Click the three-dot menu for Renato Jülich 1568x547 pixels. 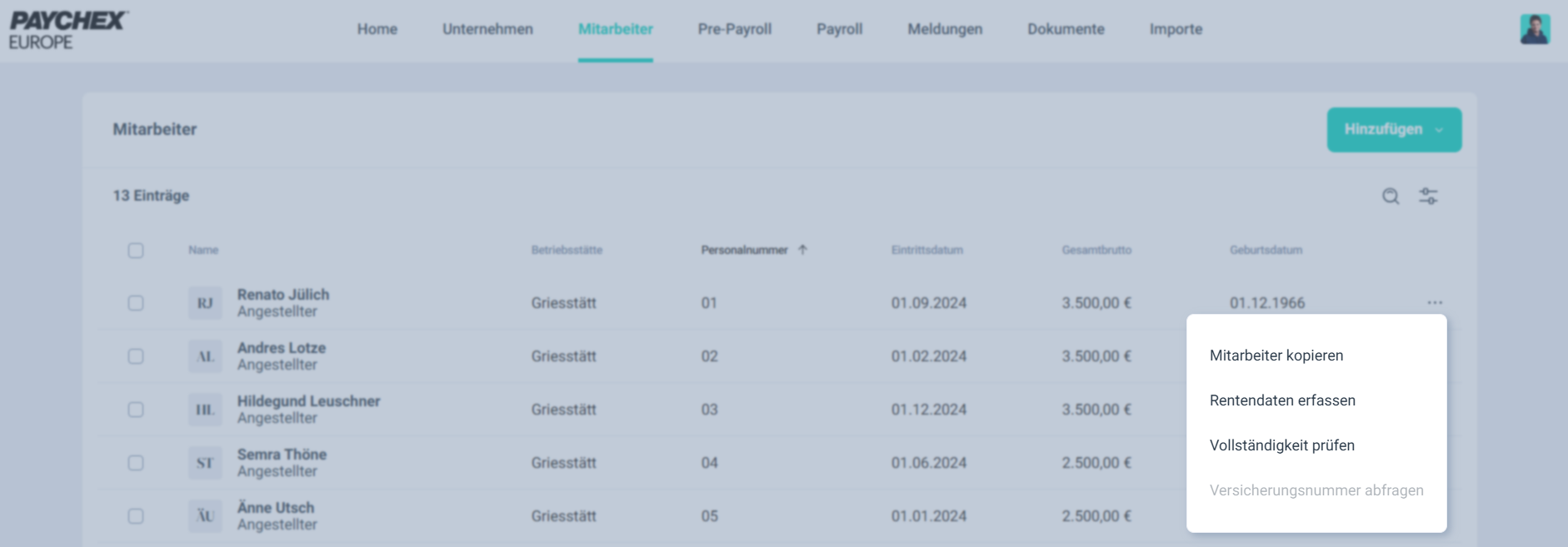click(1434, 303)
